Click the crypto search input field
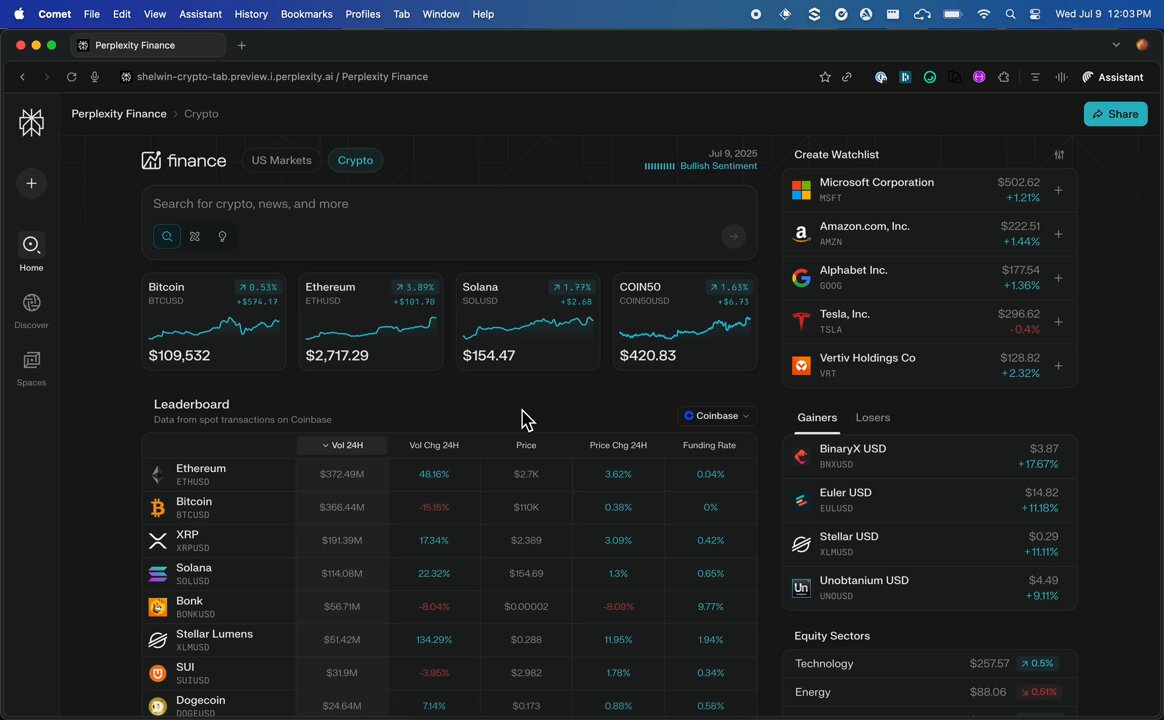1164x720 pixels. [449, 203]
